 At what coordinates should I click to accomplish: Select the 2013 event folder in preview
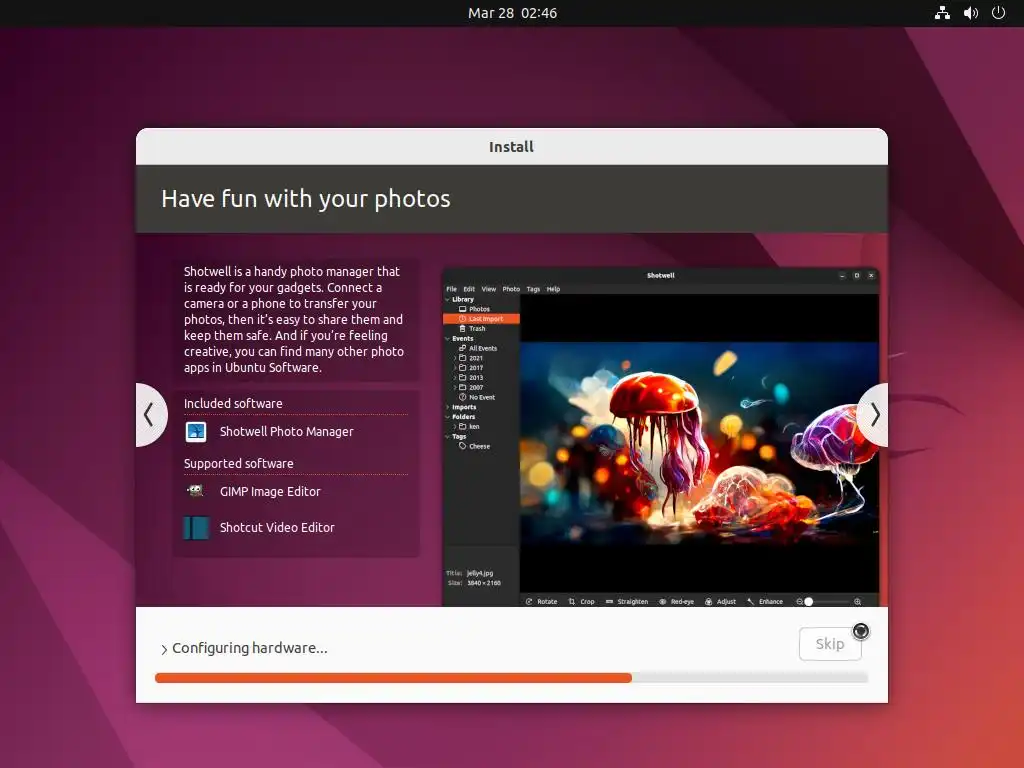[x=472, y=377]
